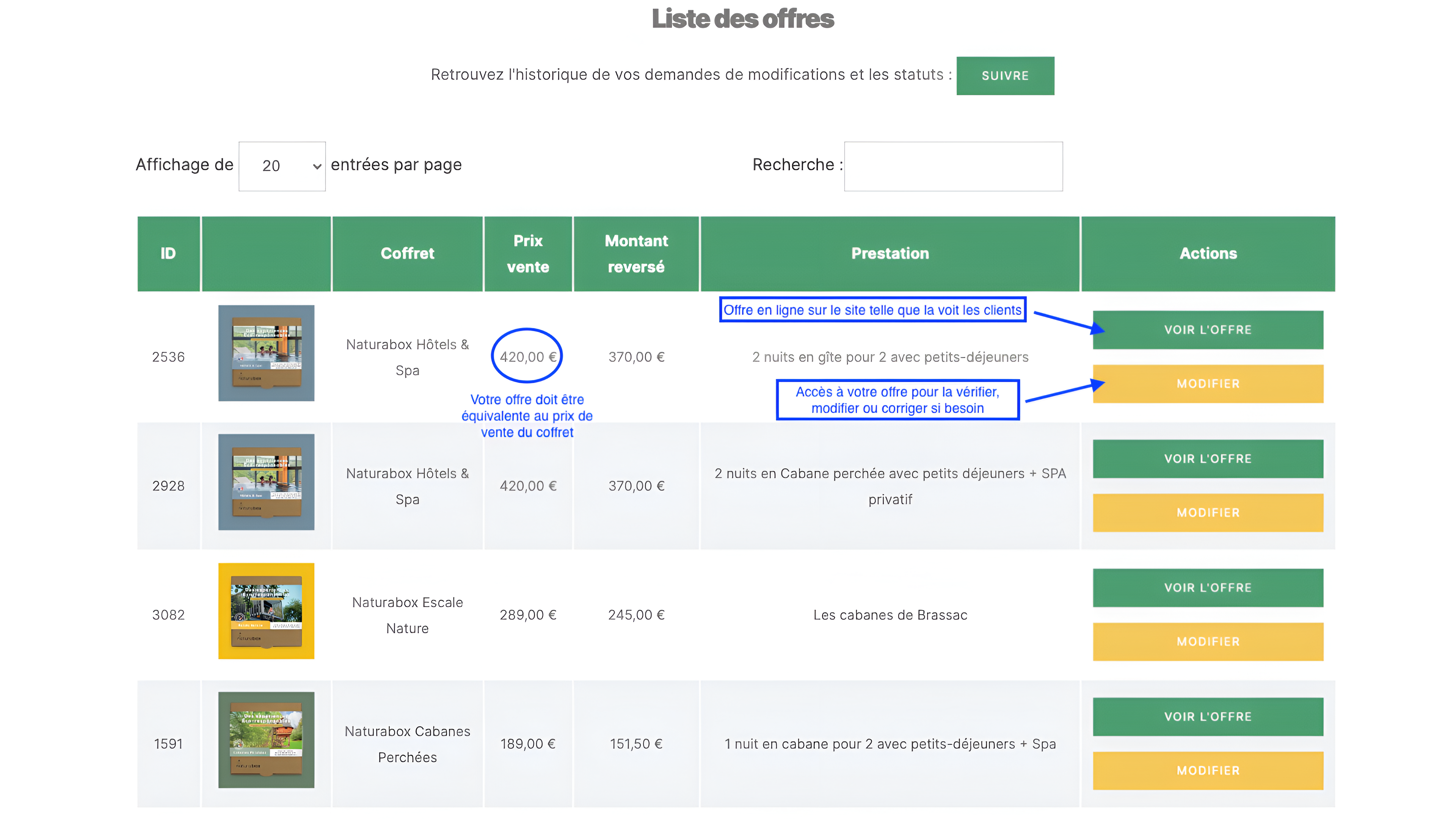Click the Actions column header

click(x=1208, y=254)
